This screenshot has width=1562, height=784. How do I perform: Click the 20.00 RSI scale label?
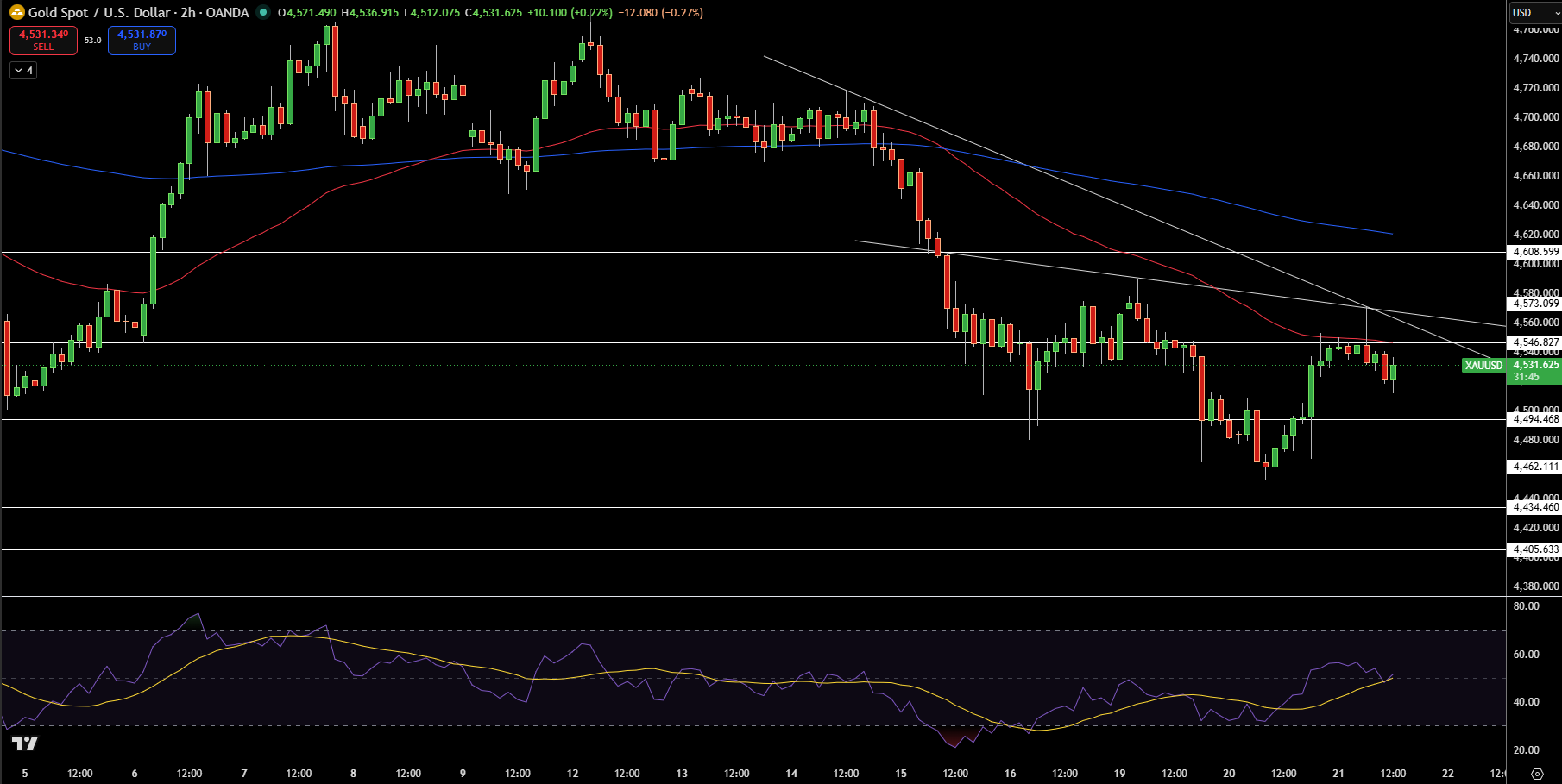(1527, 750)
